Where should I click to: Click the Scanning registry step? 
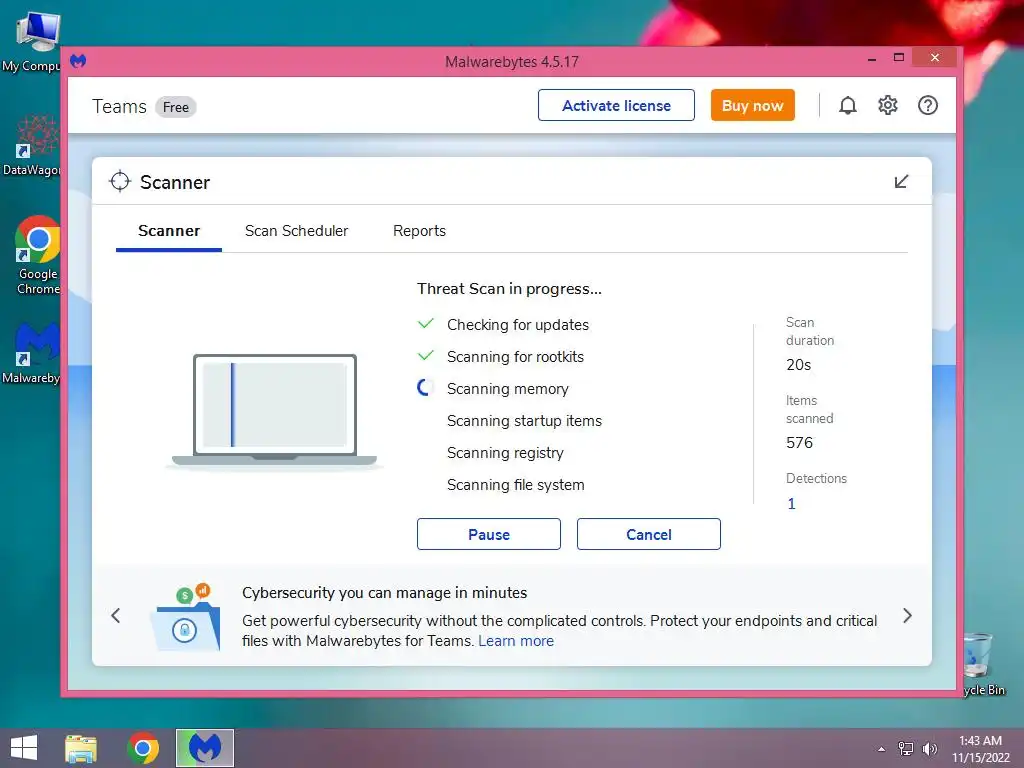505,453
